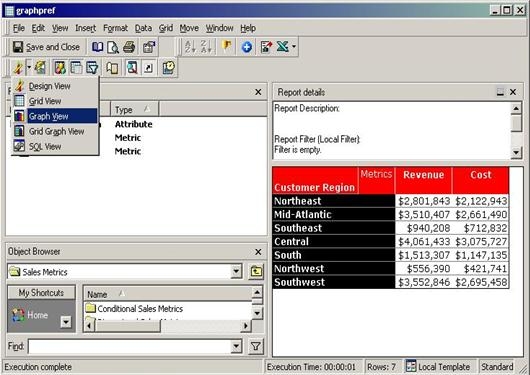Open the Move menu
Image resolution: width=530 pixels, height=375 pixels.
point(189,28)
